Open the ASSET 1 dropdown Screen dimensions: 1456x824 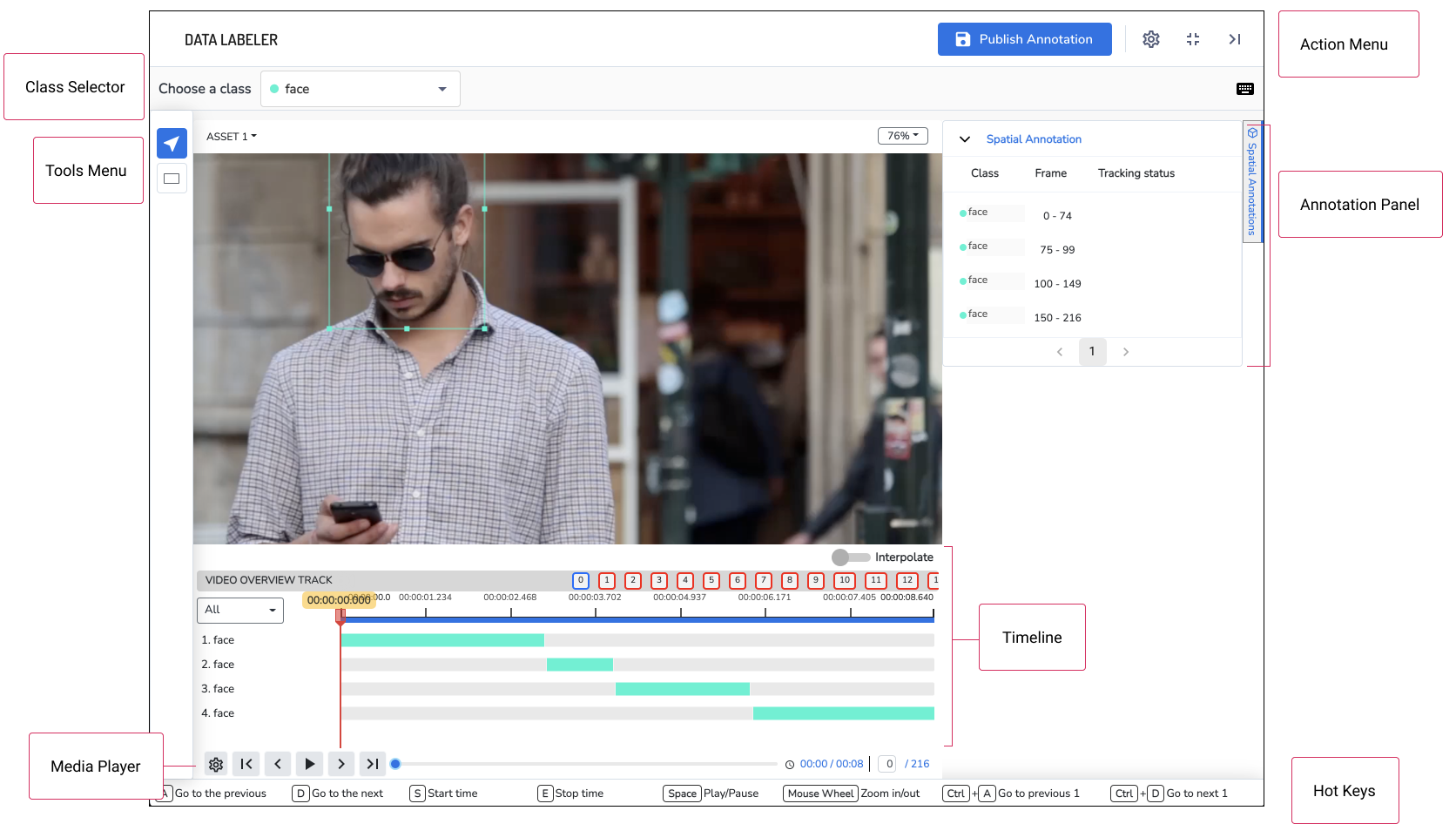[232, 137]
